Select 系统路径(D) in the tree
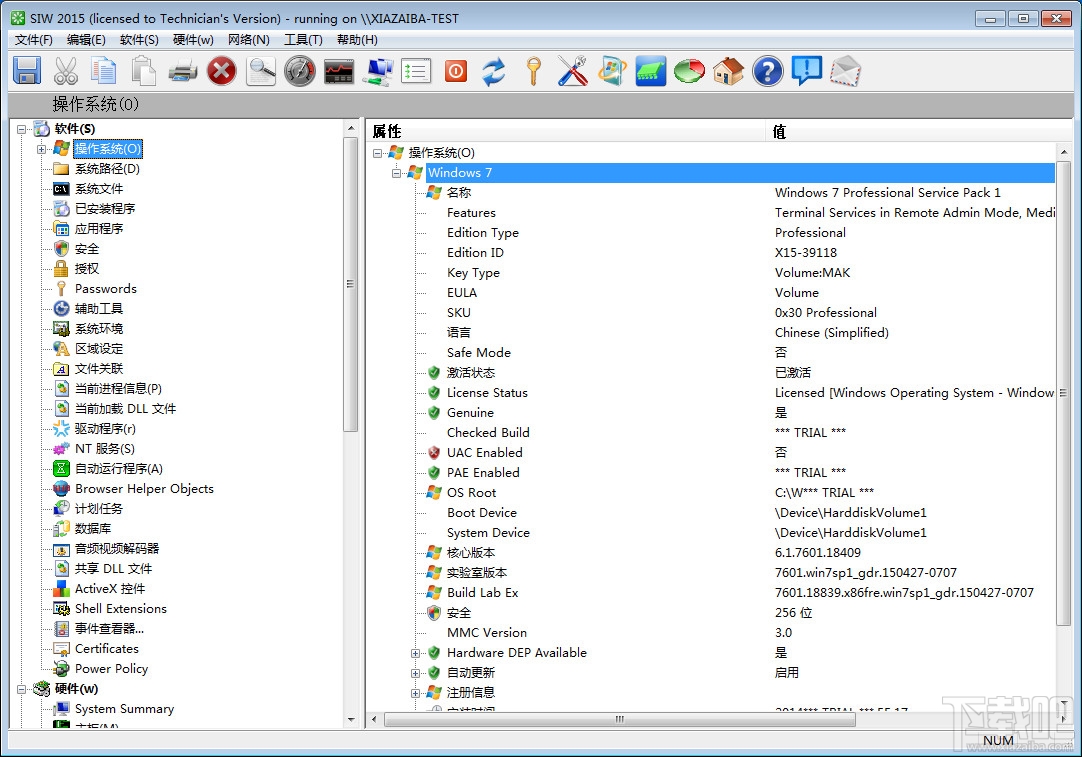 pos(107,169)
